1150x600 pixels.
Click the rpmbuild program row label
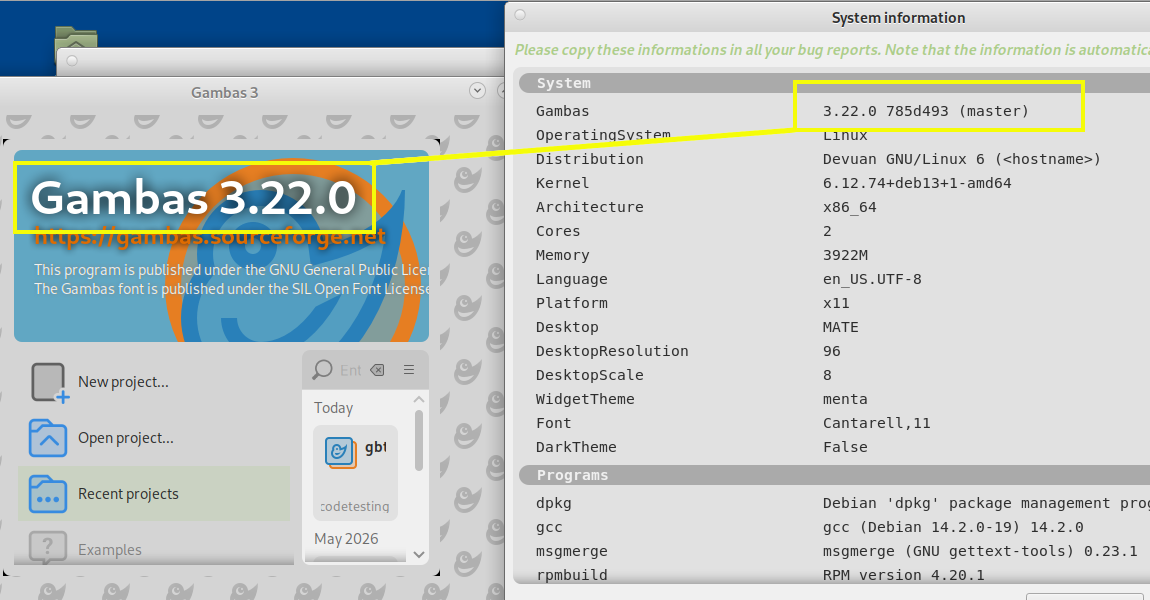click(571, 576)
